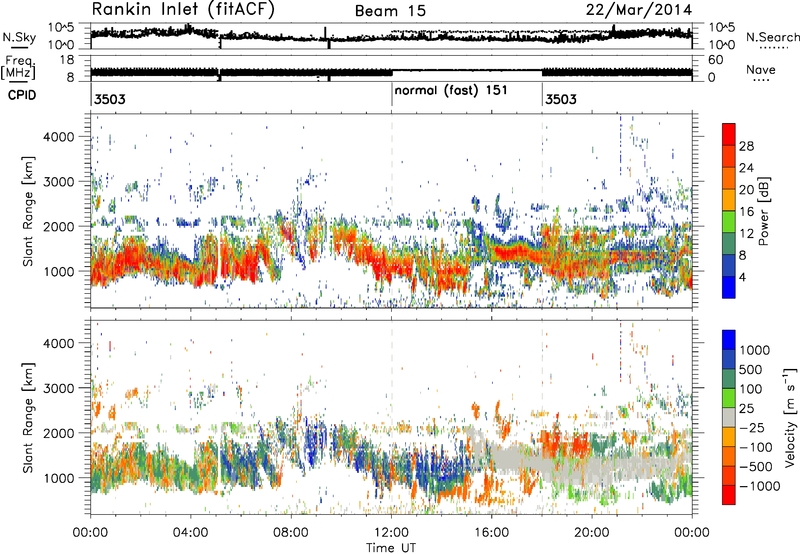
Task: Click the '-1000' tick on the velocity colorbar
Action: tap(760, 486)
